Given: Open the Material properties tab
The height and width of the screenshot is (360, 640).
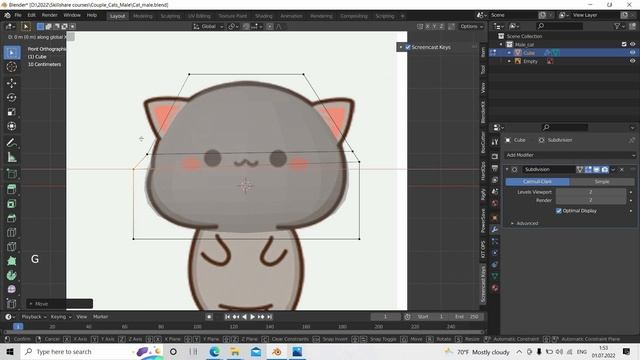Looking at the screenshot, I should [495, 288].
